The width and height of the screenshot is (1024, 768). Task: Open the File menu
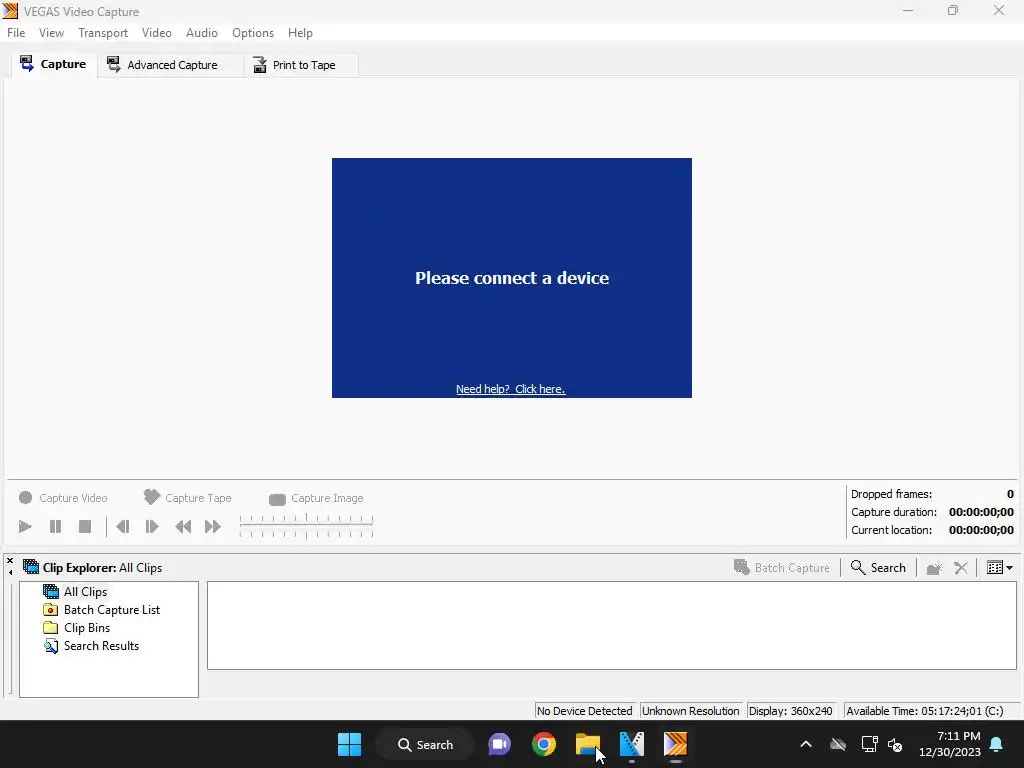click(x=16, y=33)
